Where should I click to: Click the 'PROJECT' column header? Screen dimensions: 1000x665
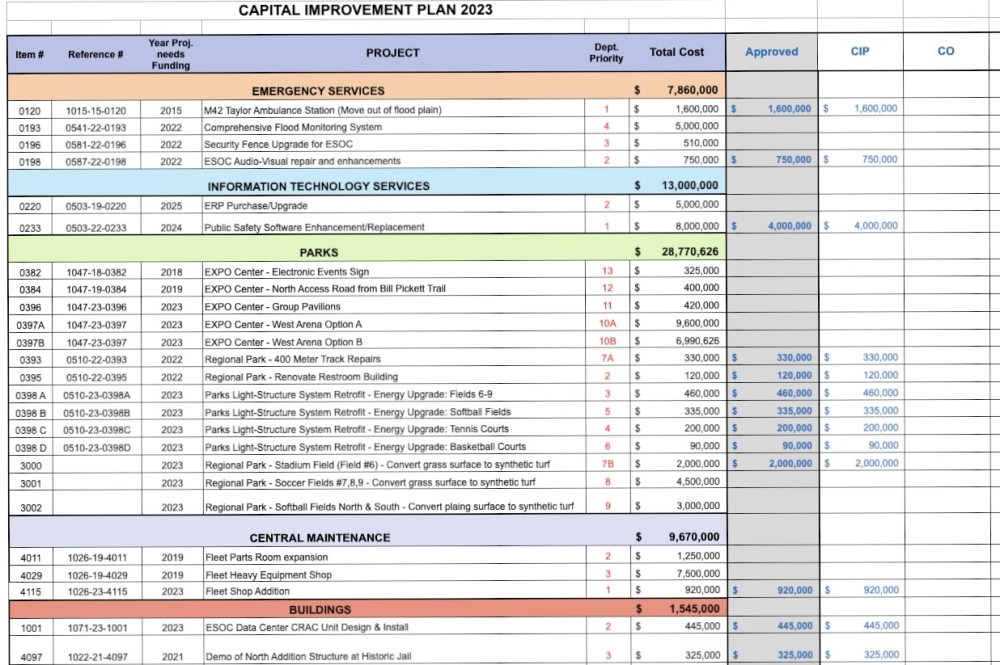tap(393, 53)
